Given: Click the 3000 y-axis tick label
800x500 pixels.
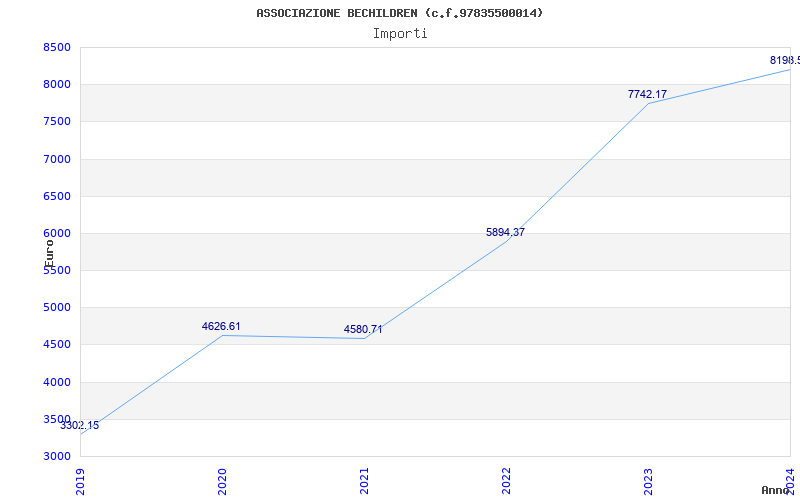Looking at the screenshot, I should tap(57, 457).
